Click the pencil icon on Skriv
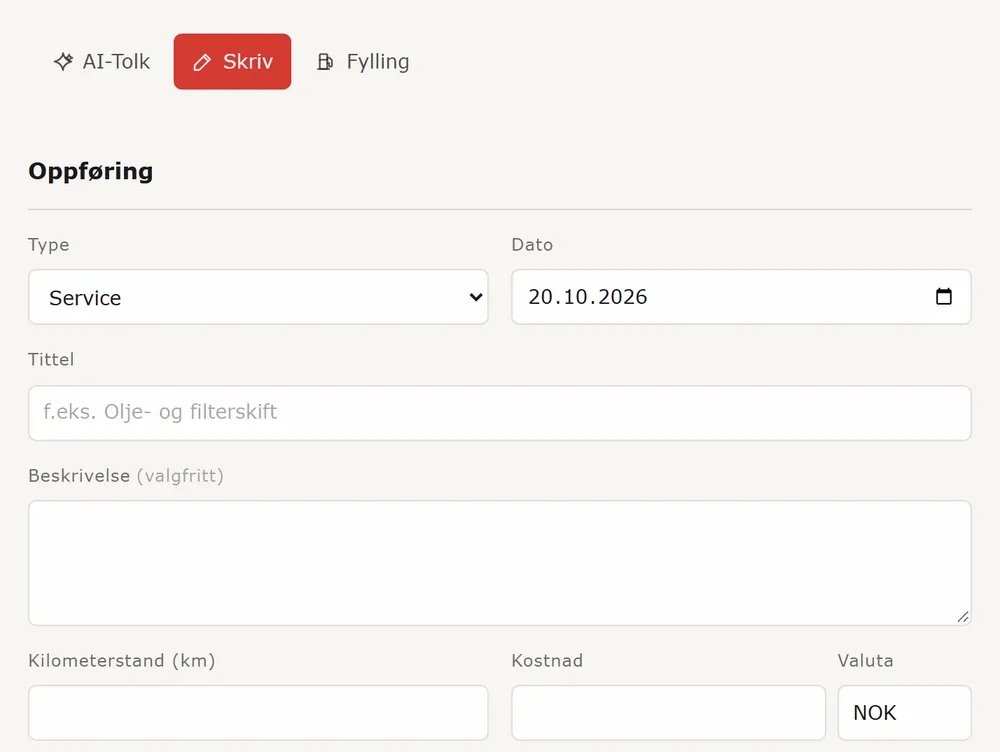The image size is (1000, 752). 202,62
